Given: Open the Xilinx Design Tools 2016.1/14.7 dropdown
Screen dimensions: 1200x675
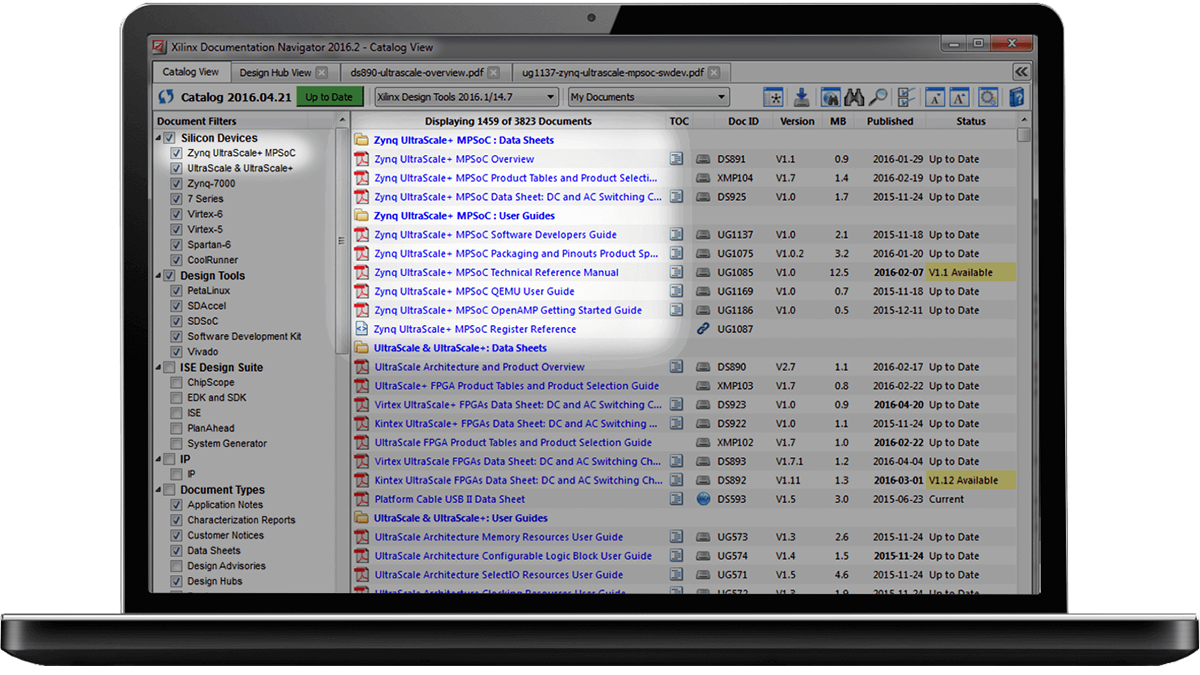Looking at the screenshot, I should pos(465,97).
